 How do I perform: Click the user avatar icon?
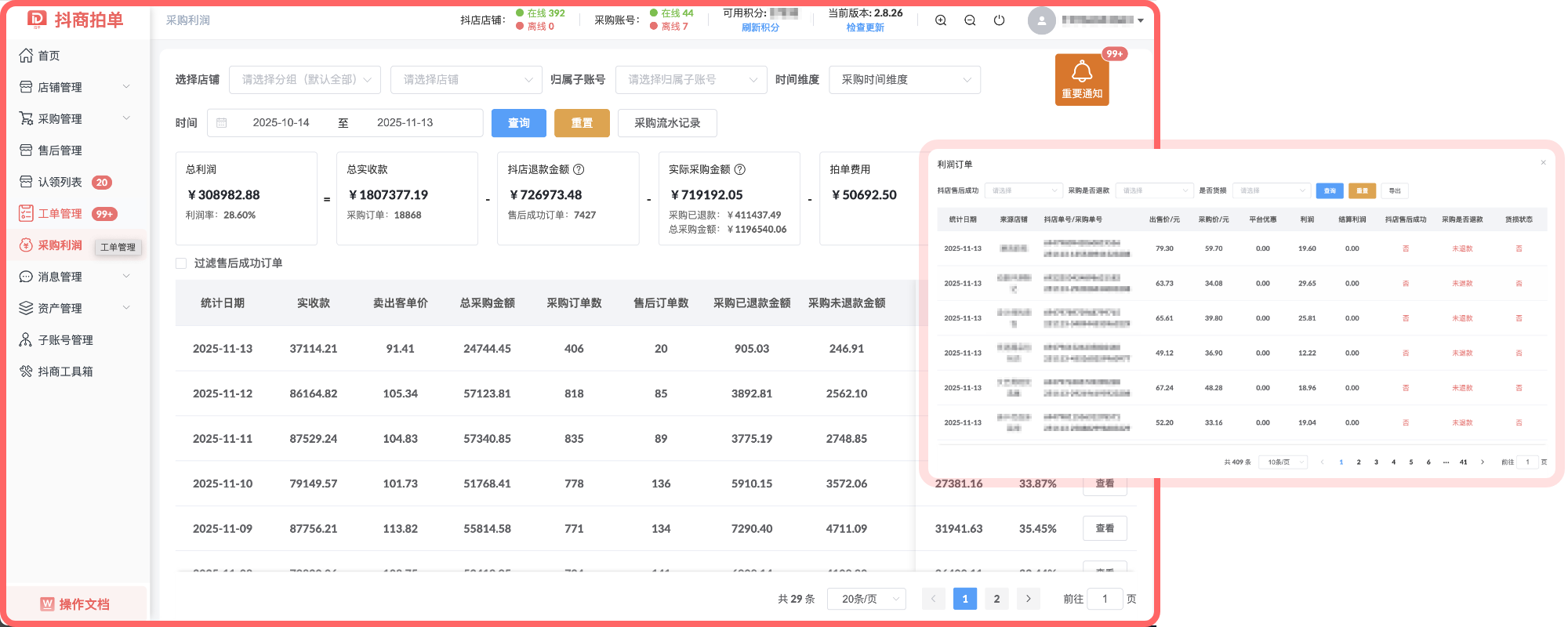1041,20
